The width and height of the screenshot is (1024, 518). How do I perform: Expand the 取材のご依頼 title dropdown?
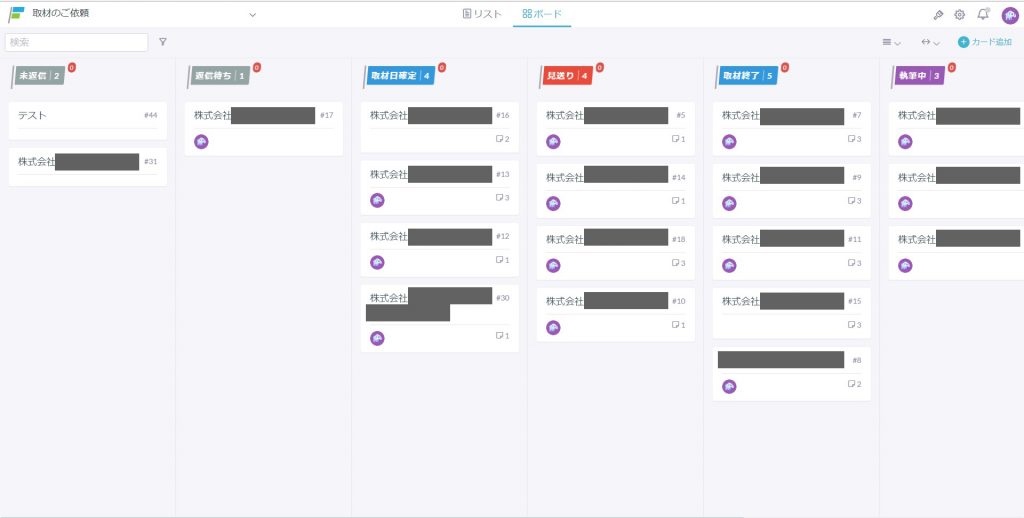pos(252,15)
